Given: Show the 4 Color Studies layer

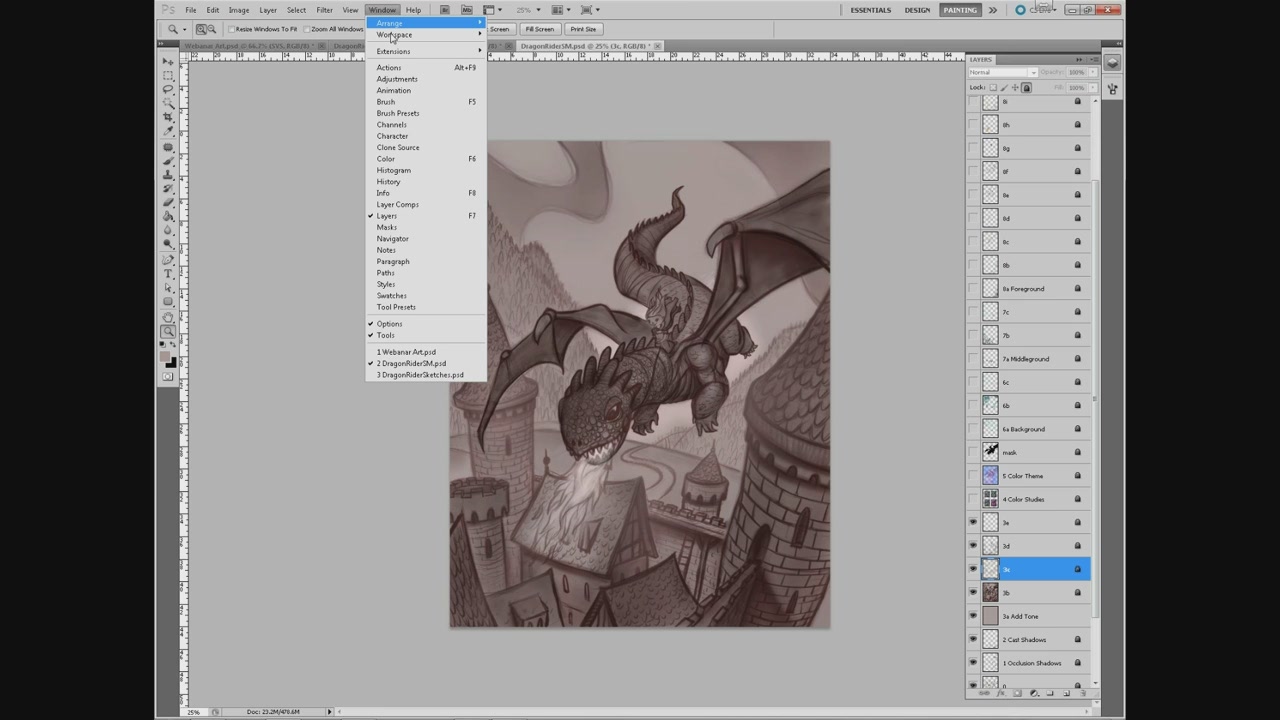Looking at the screenshot, I should click(973, 499).
